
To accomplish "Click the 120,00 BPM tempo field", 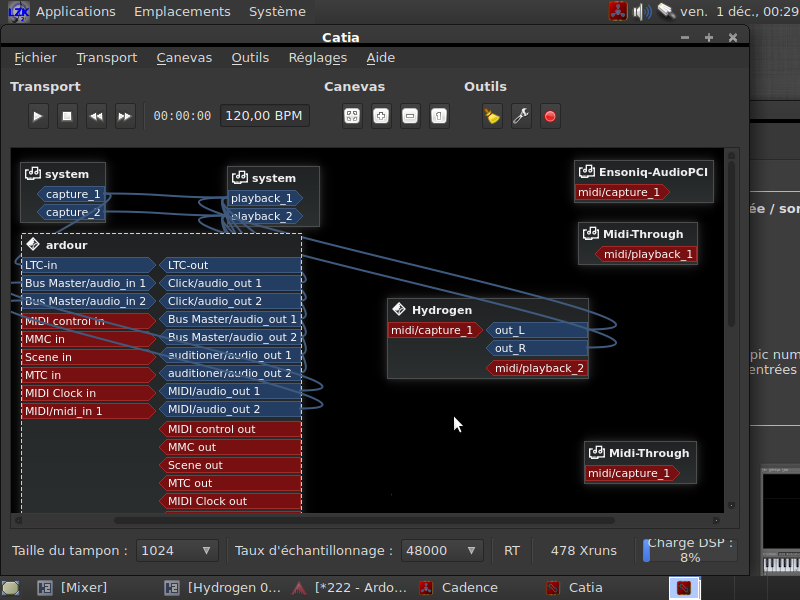I will (264, 116).
